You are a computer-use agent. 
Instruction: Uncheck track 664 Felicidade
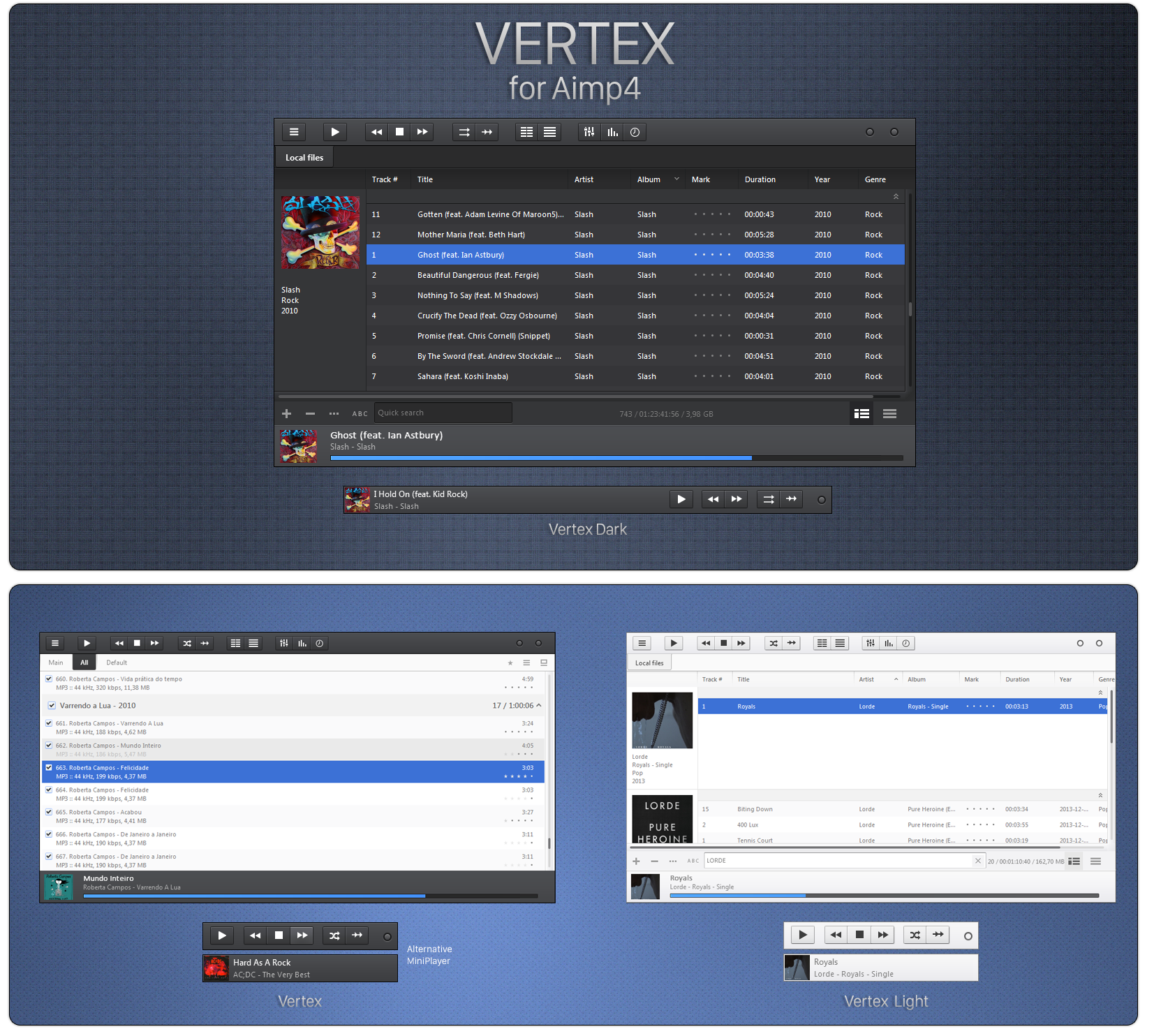(x=49, y=790)
